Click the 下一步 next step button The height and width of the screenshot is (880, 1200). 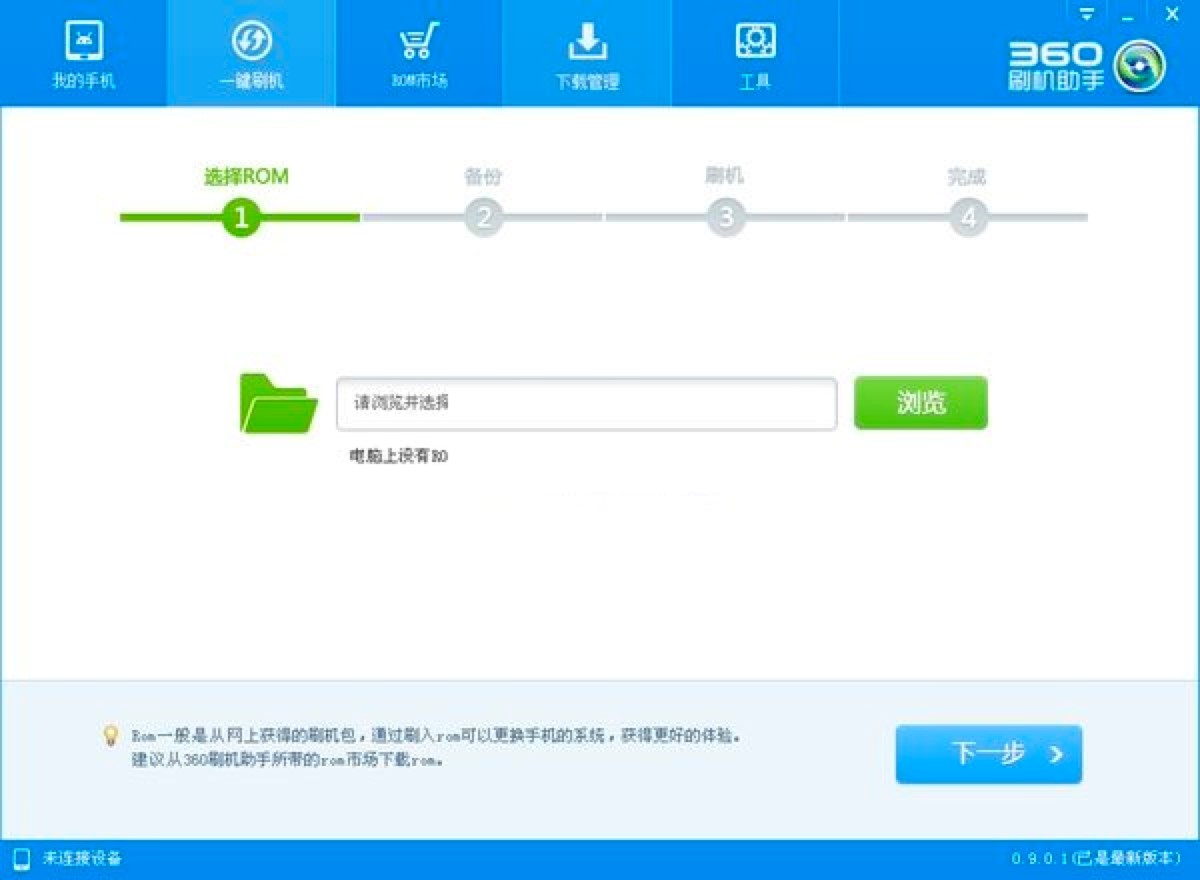click(988, 755)
